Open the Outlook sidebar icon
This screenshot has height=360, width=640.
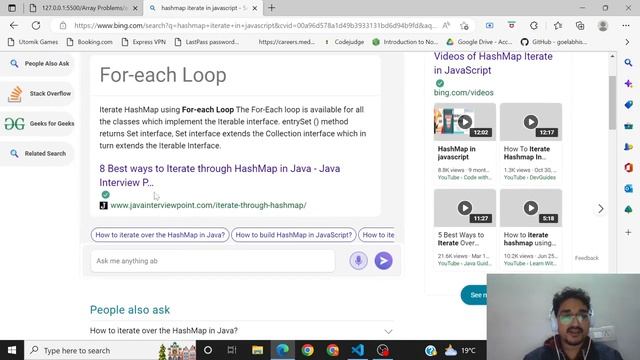(628, 188)
